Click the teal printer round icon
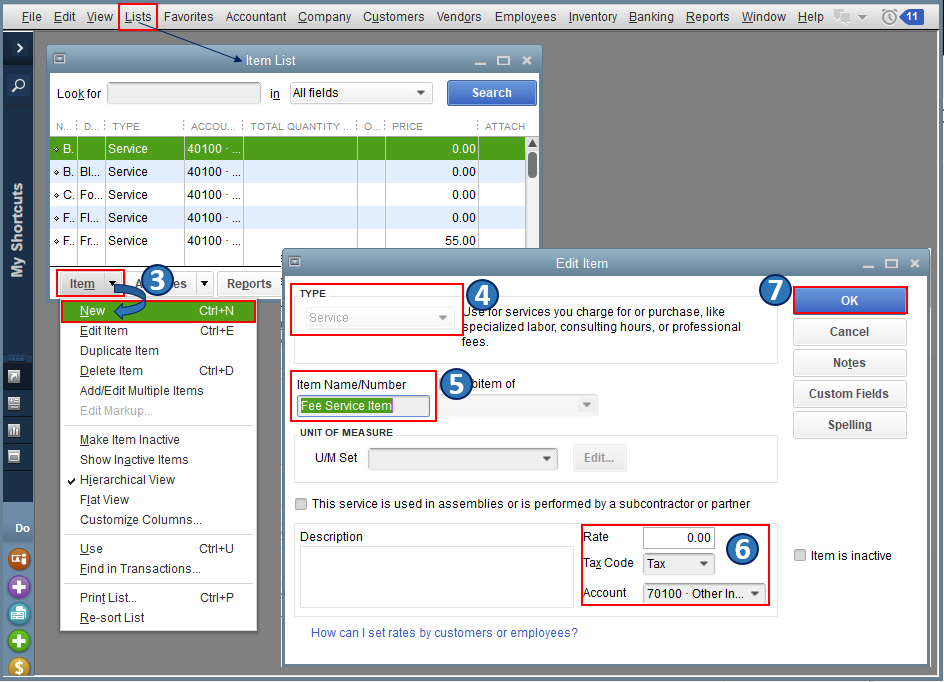Image resolution: width=944 pixels, height=682 pixels. pyautogui.click(x=19, y=613)
